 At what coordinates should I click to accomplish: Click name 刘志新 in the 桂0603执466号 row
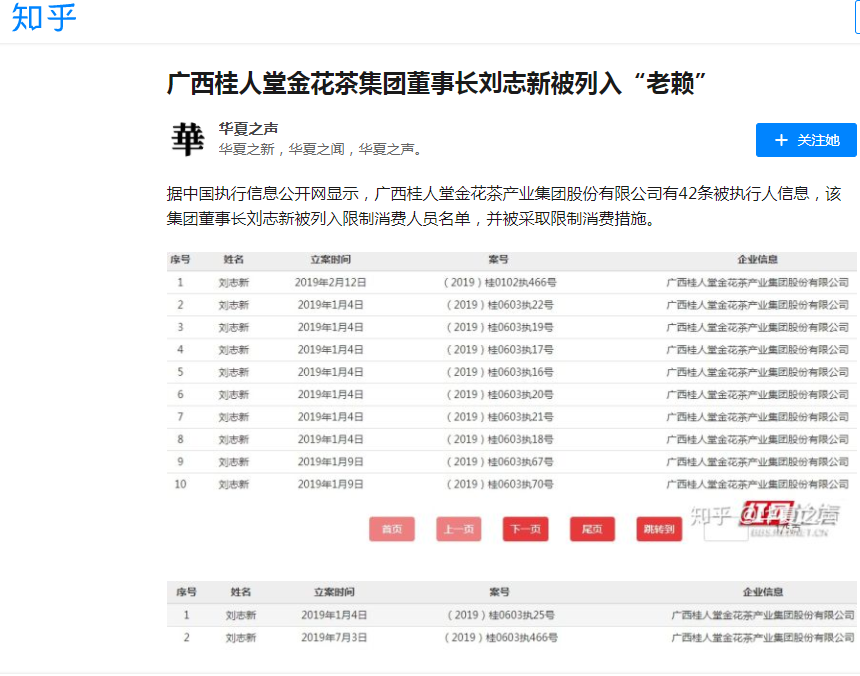point(241,638)
